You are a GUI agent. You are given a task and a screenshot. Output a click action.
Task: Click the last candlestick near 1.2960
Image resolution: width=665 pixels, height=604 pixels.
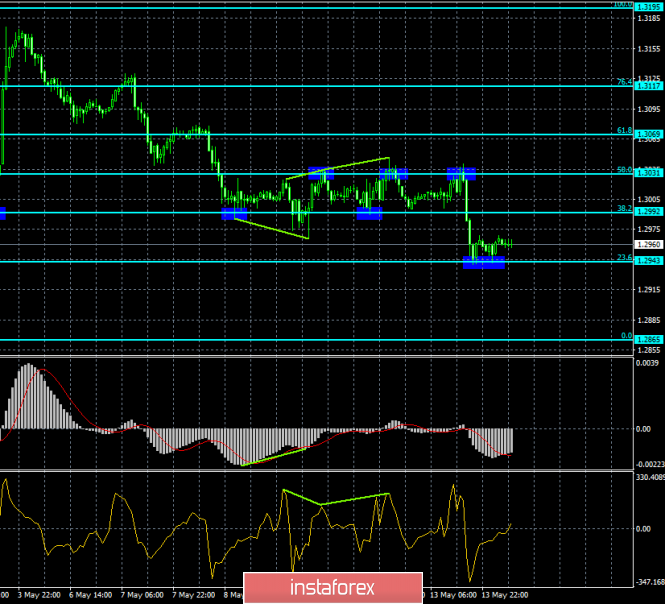511,243
